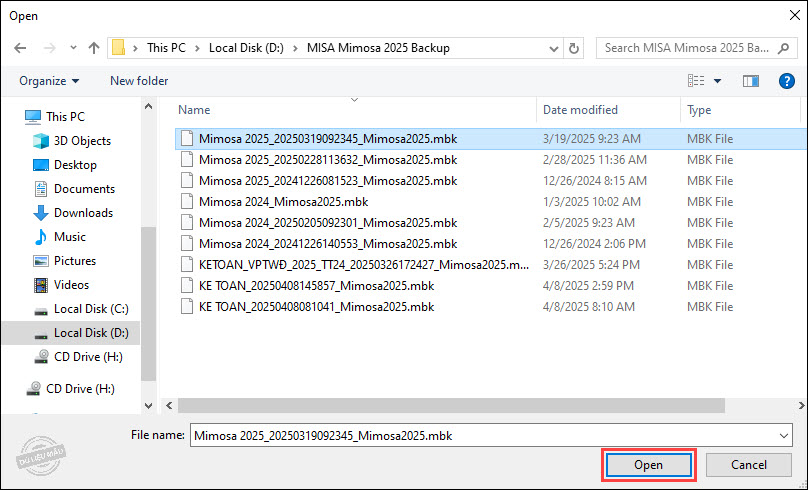Click MISA Mimosa 2025 Backup breadcrumb
Screen dimensions: 808x490
pyautogui.click(x=378, y=48)
